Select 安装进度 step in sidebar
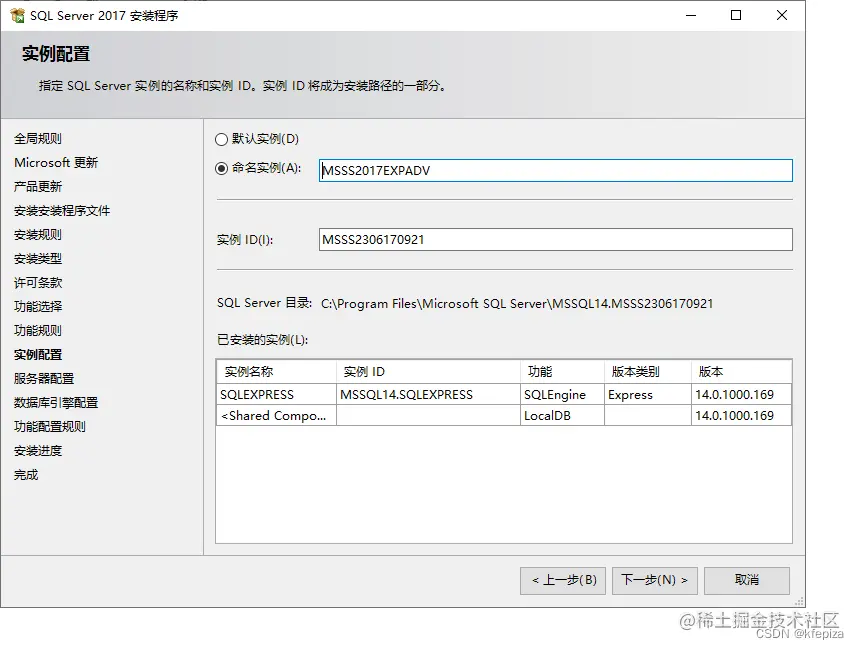 [x=38, y=451]
